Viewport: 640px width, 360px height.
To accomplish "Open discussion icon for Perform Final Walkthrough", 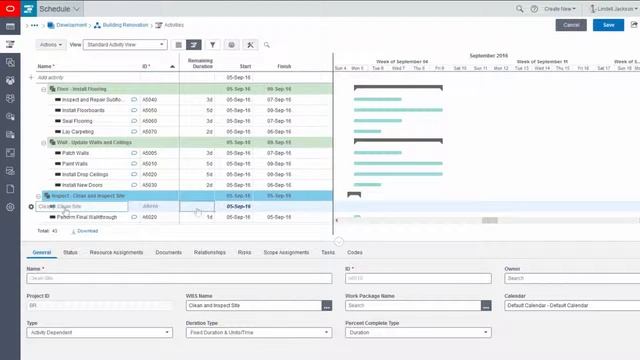I will coord(134,217).
